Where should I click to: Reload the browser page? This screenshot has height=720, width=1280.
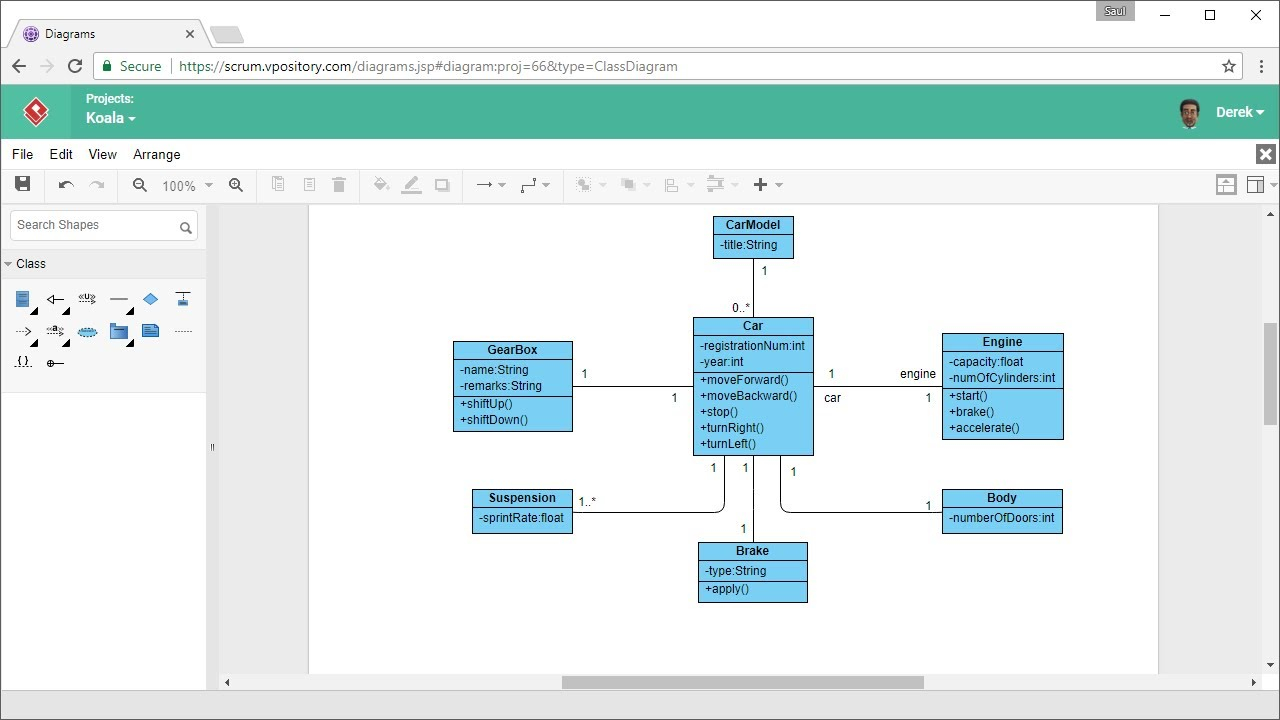pos(75,66)
